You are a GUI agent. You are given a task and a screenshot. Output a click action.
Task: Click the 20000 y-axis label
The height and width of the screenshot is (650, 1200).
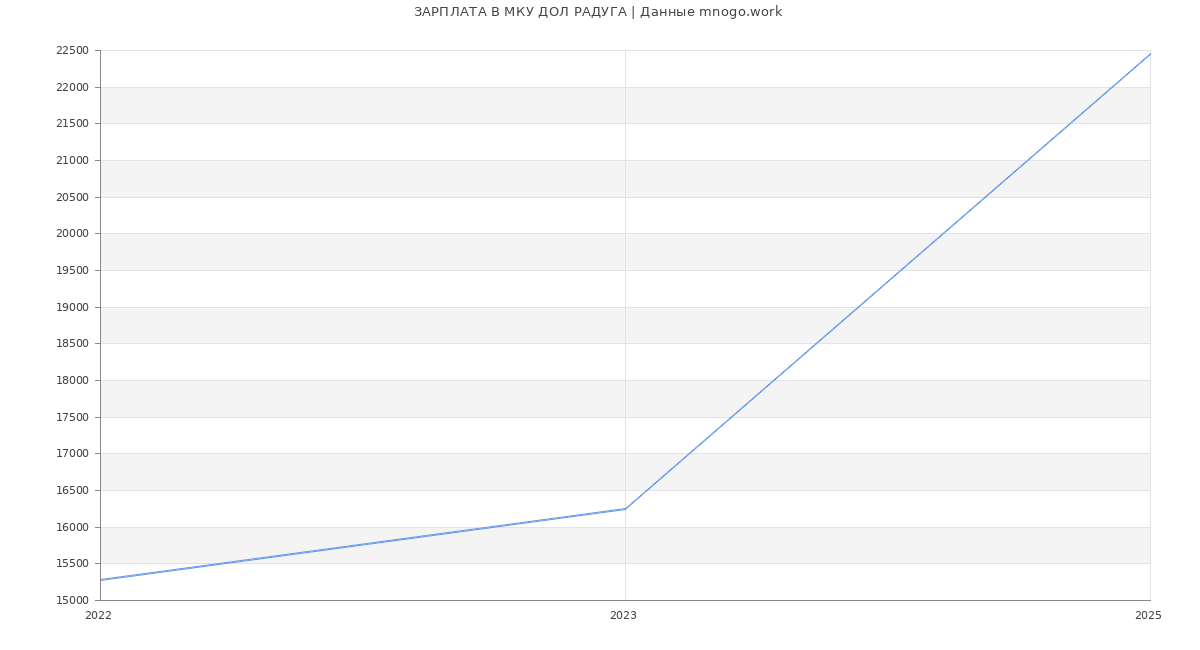tap(72, 234)
